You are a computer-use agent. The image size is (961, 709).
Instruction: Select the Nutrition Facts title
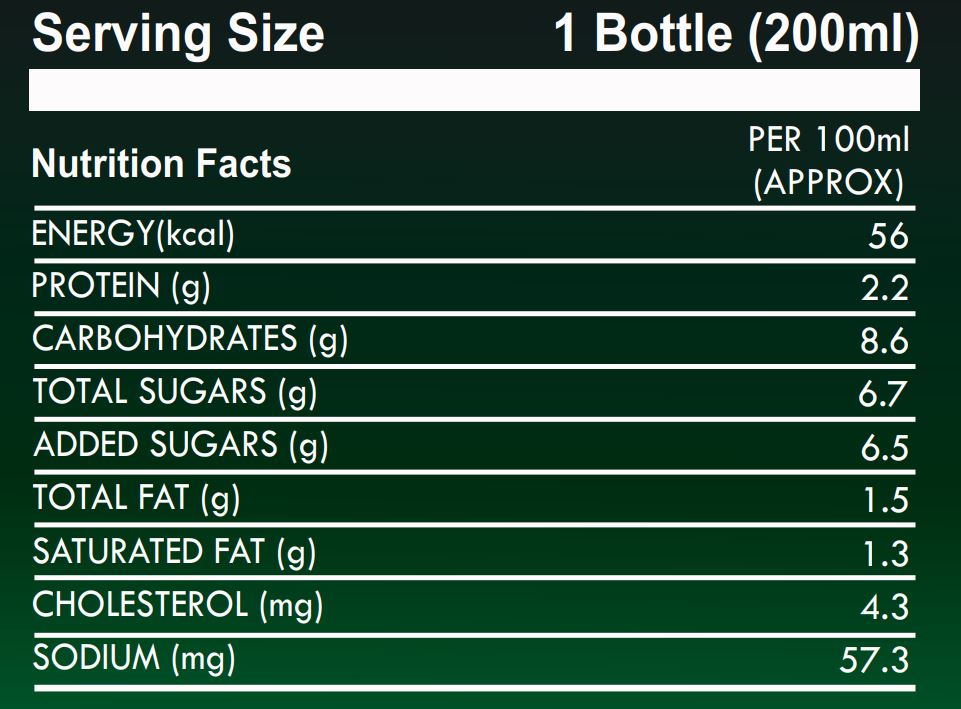[161, 164]
